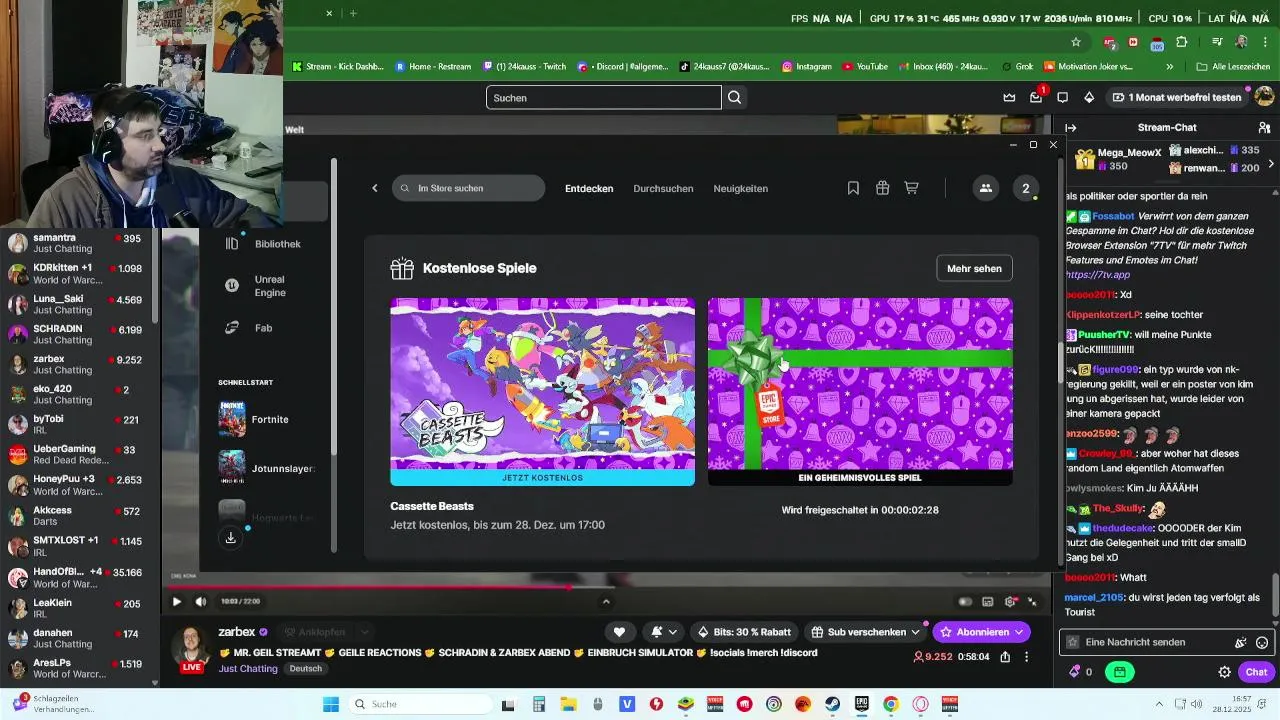Open the Epic store wishlist bookmark icon
Screen dimensions: 1280x720
point(853,188)
